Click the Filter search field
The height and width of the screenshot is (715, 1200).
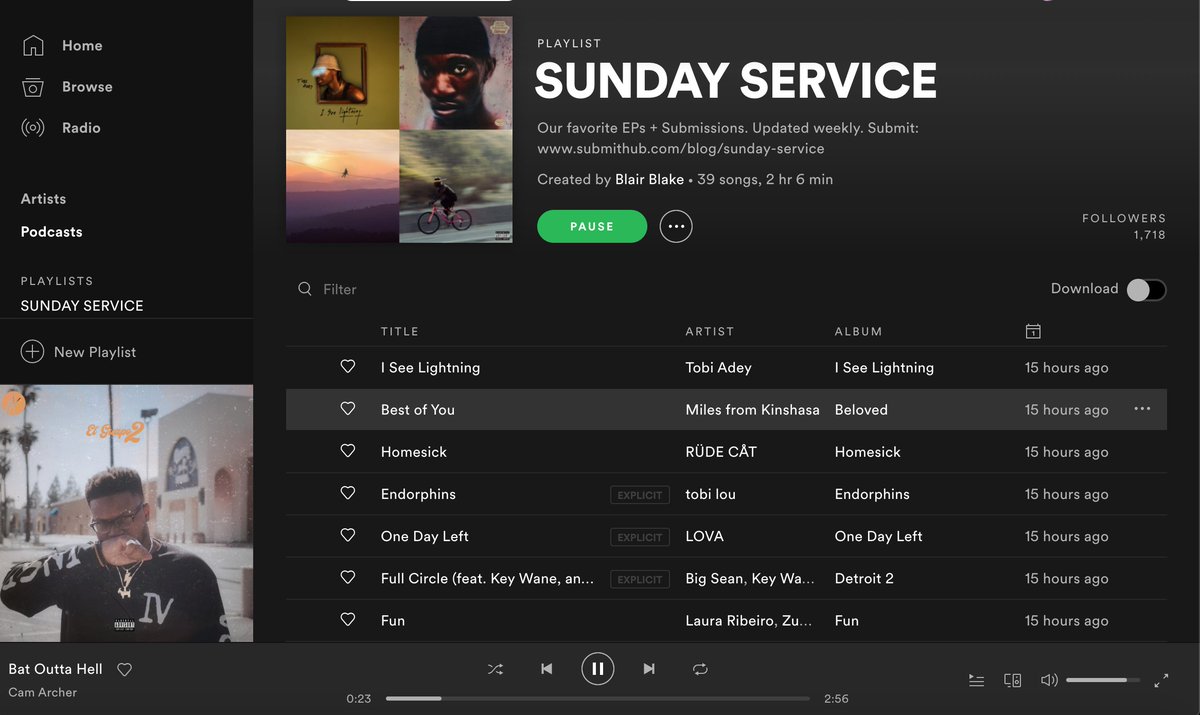pos(340,289)
